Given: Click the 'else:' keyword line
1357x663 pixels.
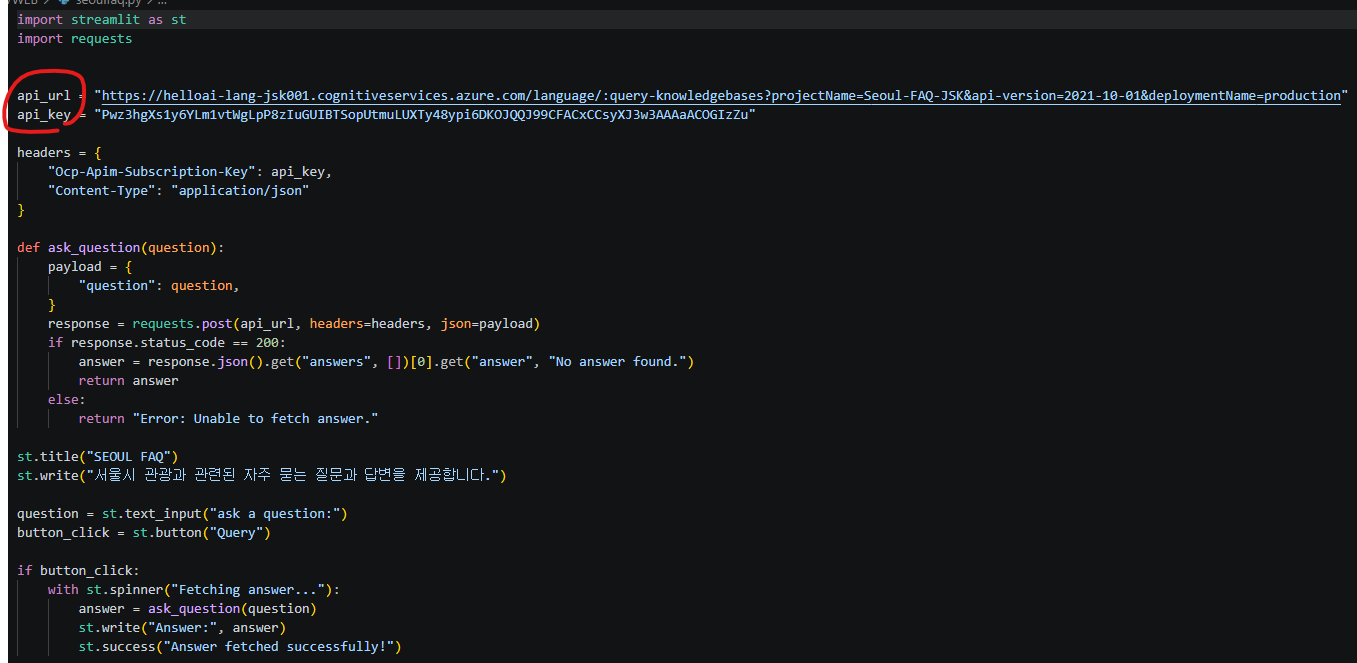Looking at the screenshot, I should (x=67, y=400).
